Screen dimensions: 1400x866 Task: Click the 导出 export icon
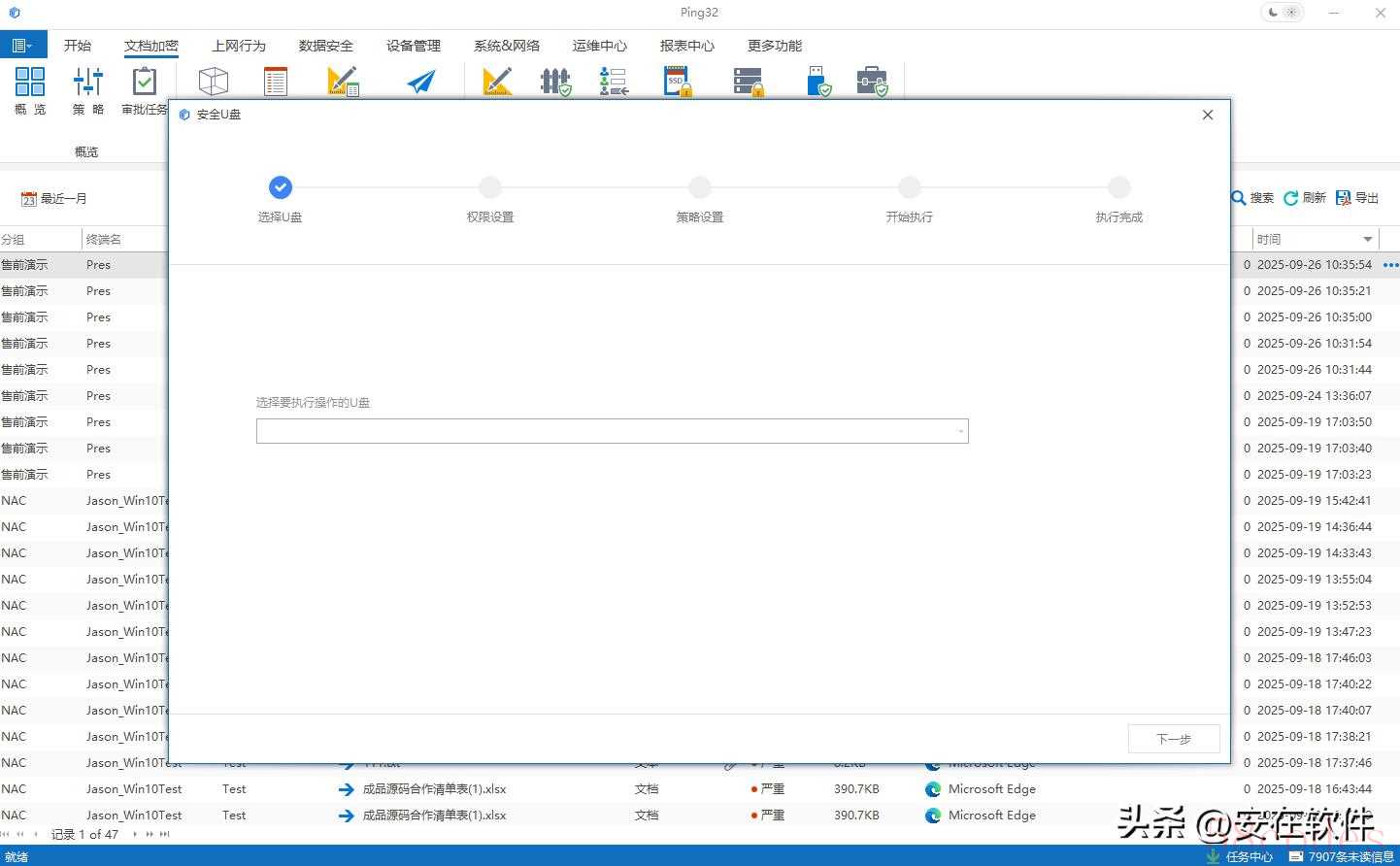tap(1356, 198)
